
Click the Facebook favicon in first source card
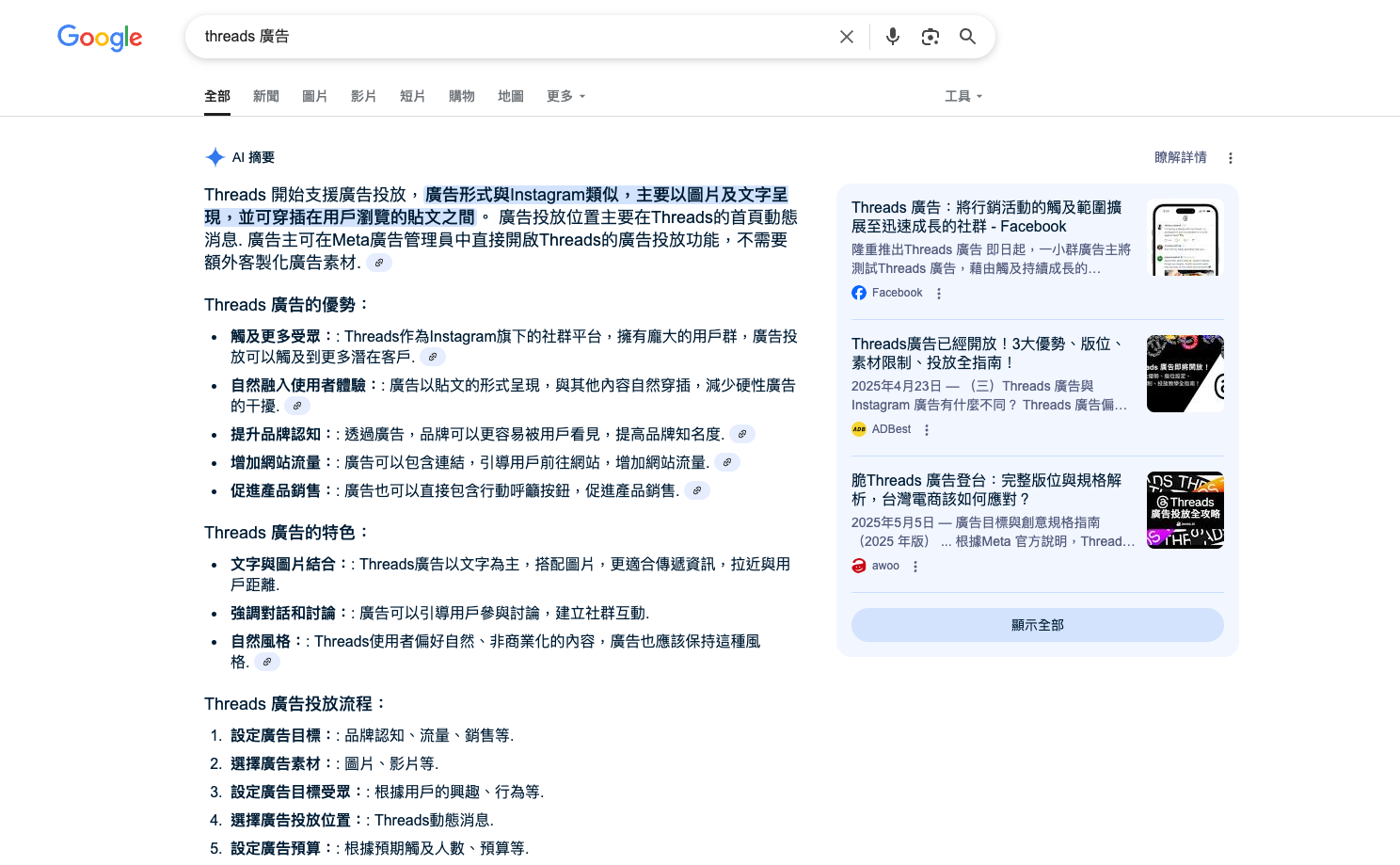tap(859, 293)
